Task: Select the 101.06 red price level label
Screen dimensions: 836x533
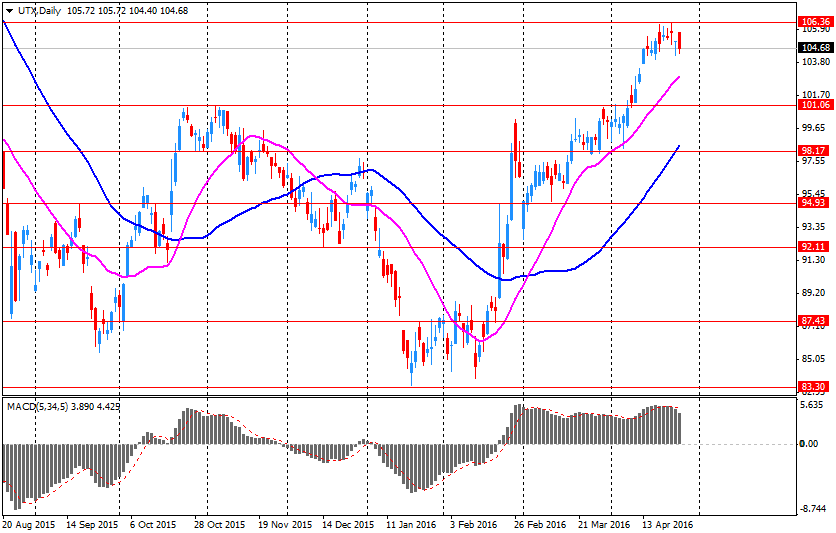Action: [x=816, y=104]
